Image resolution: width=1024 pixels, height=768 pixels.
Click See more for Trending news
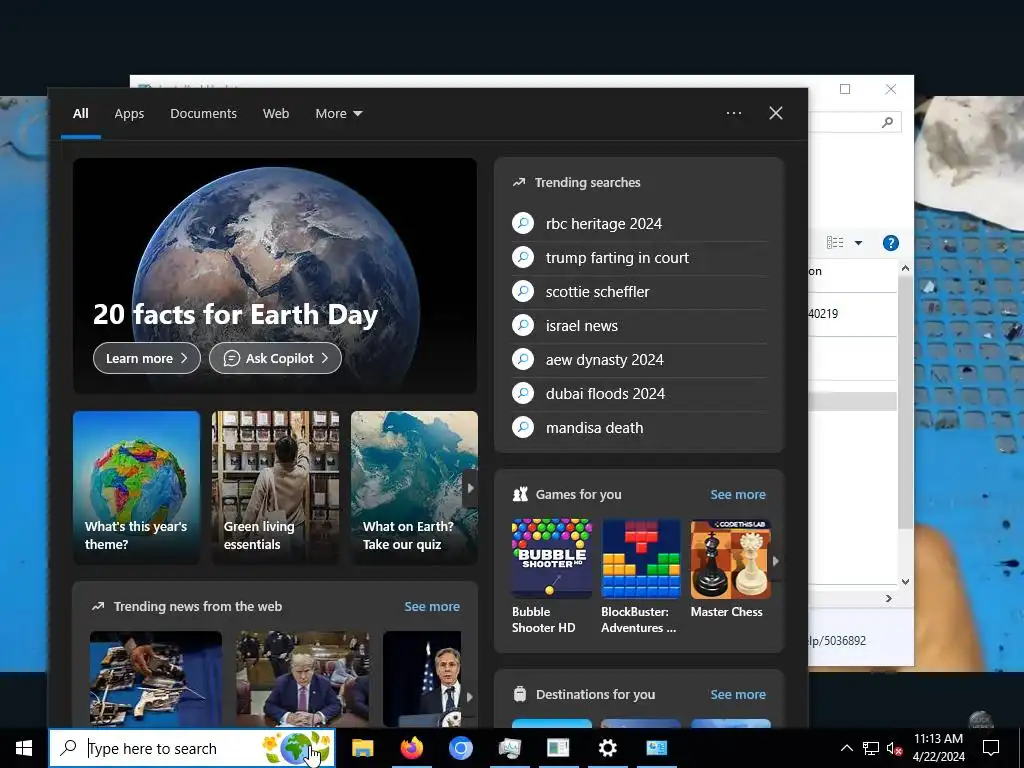tap(432, 606)
